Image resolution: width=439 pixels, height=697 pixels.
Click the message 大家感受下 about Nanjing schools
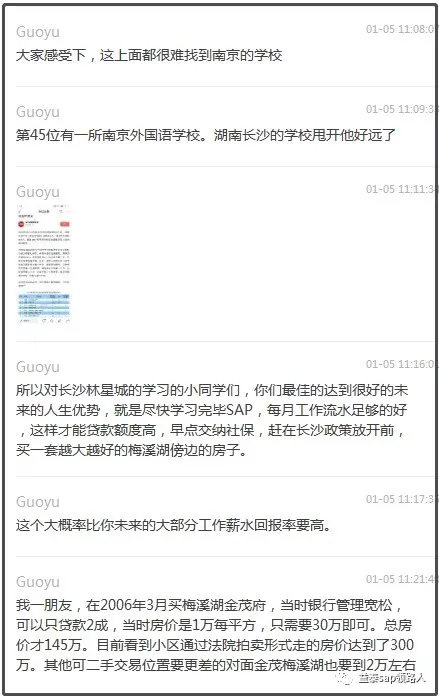(149, 55)
